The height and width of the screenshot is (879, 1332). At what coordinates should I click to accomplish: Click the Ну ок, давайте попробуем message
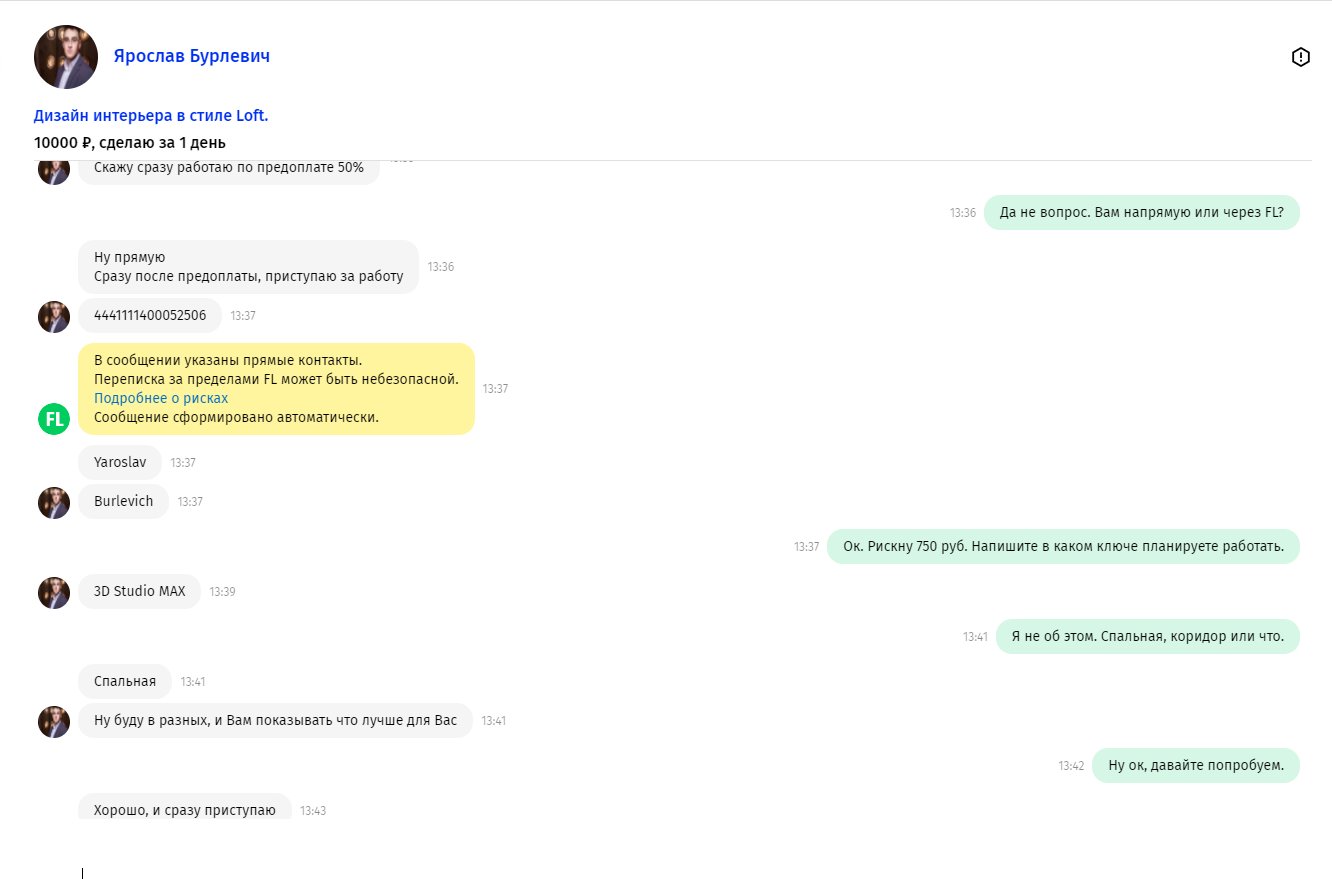[1195, 766]
